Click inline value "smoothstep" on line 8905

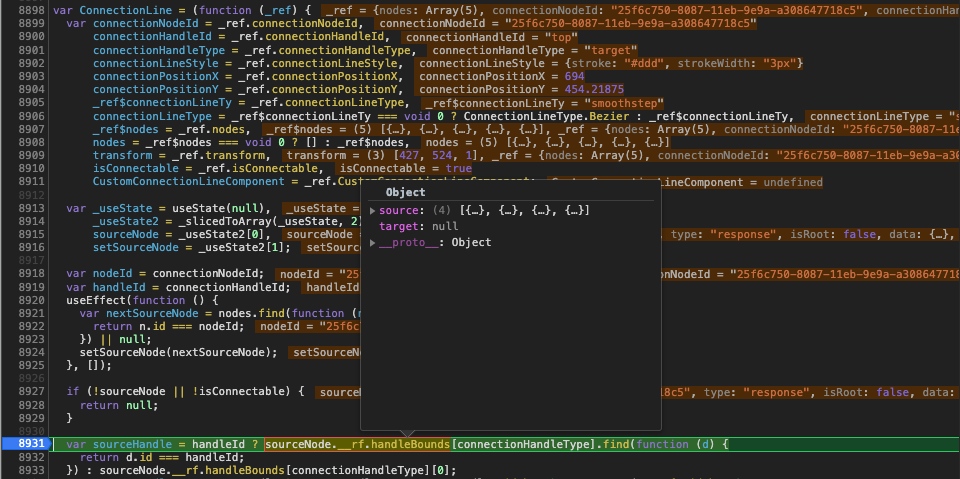624,103
